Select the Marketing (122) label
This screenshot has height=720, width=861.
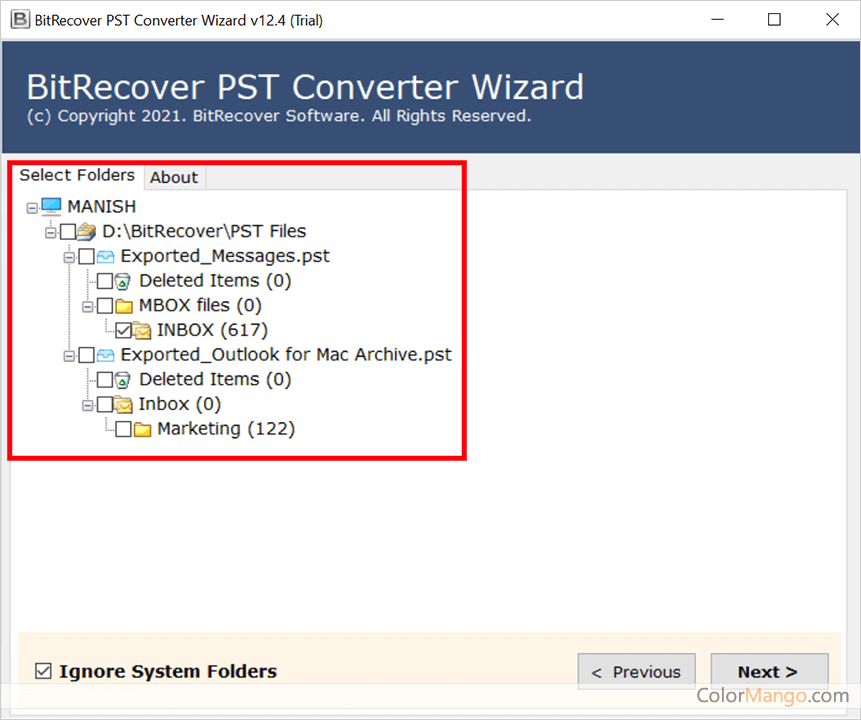click(226, 429)
